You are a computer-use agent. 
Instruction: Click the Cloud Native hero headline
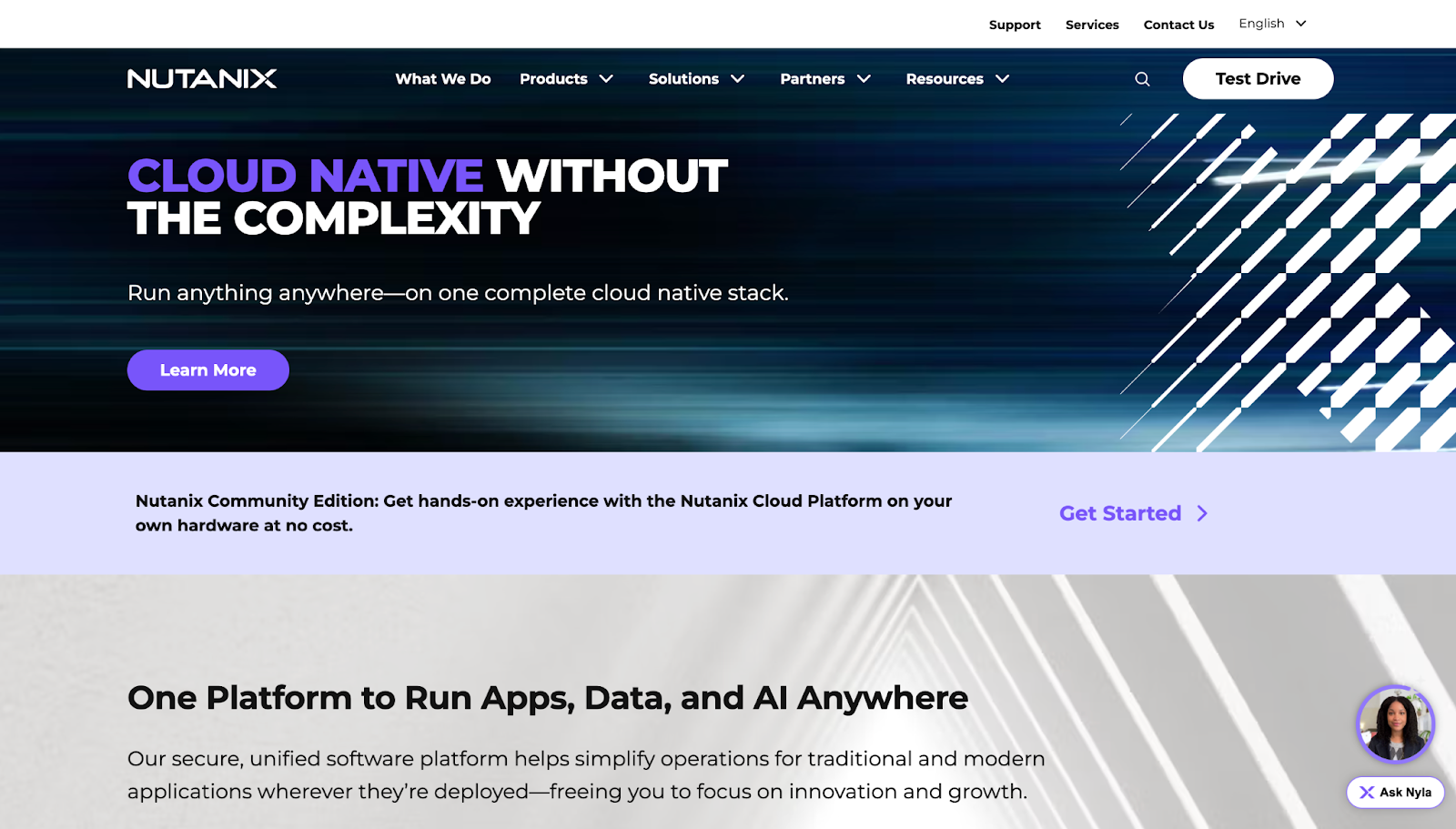pos(428,197)
